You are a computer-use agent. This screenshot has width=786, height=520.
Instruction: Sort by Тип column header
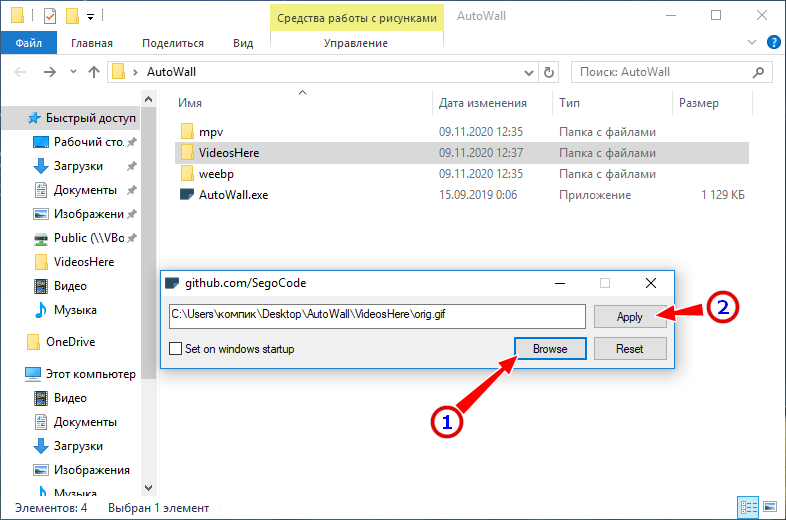coord(569,103)
